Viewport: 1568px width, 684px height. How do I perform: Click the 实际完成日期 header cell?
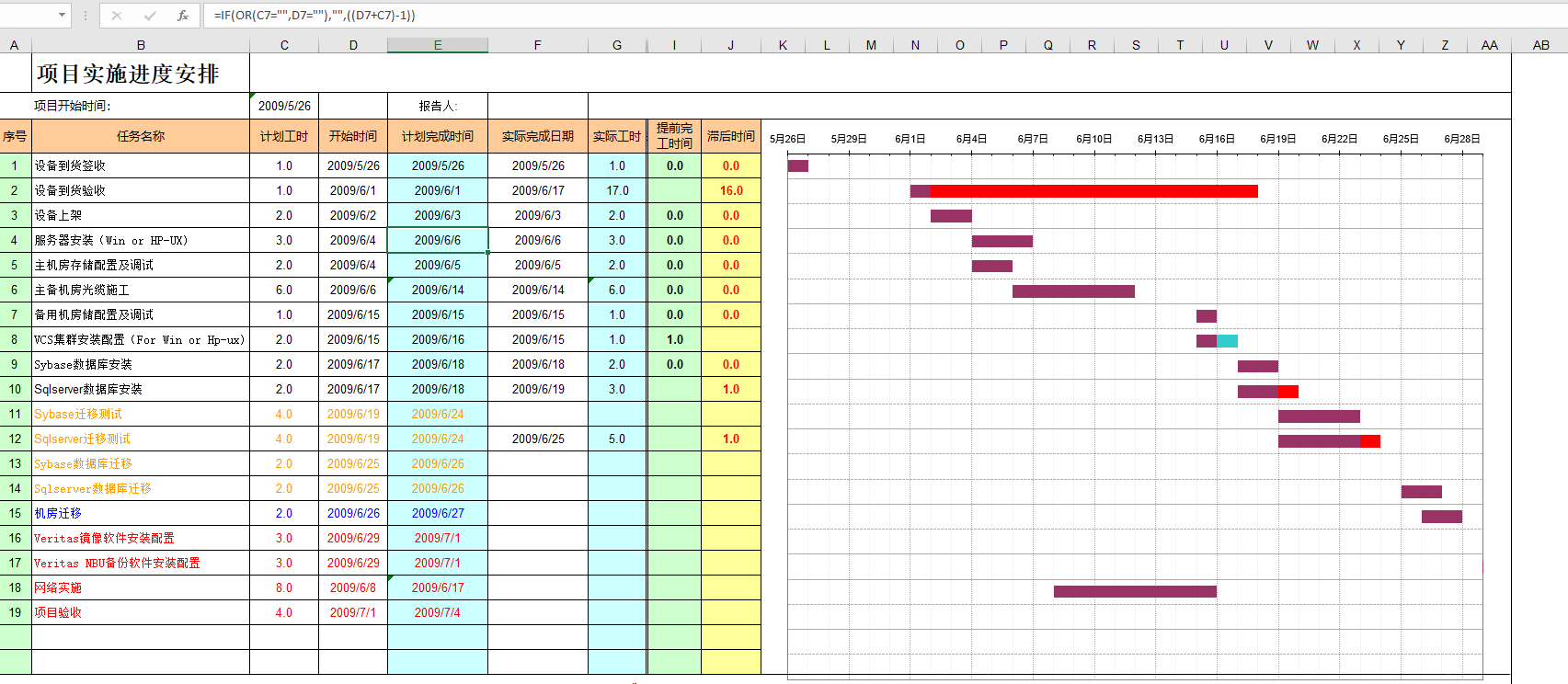(538, 136)
